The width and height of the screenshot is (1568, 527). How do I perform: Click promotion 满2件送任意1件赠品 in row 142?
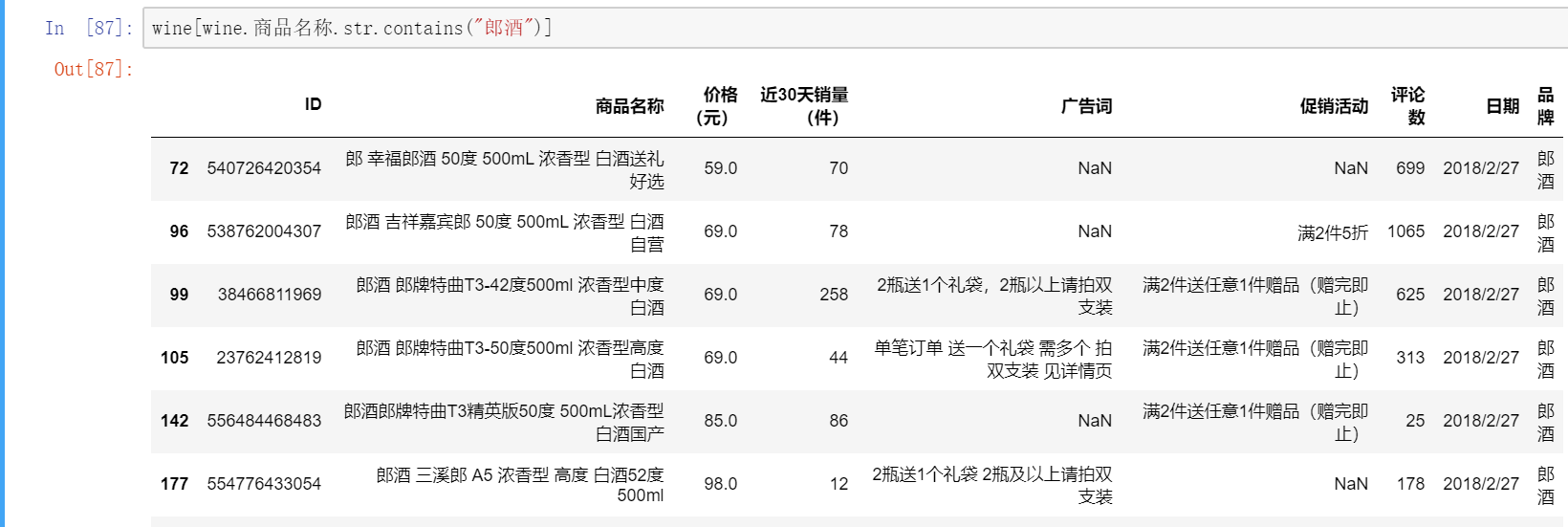1255,423
